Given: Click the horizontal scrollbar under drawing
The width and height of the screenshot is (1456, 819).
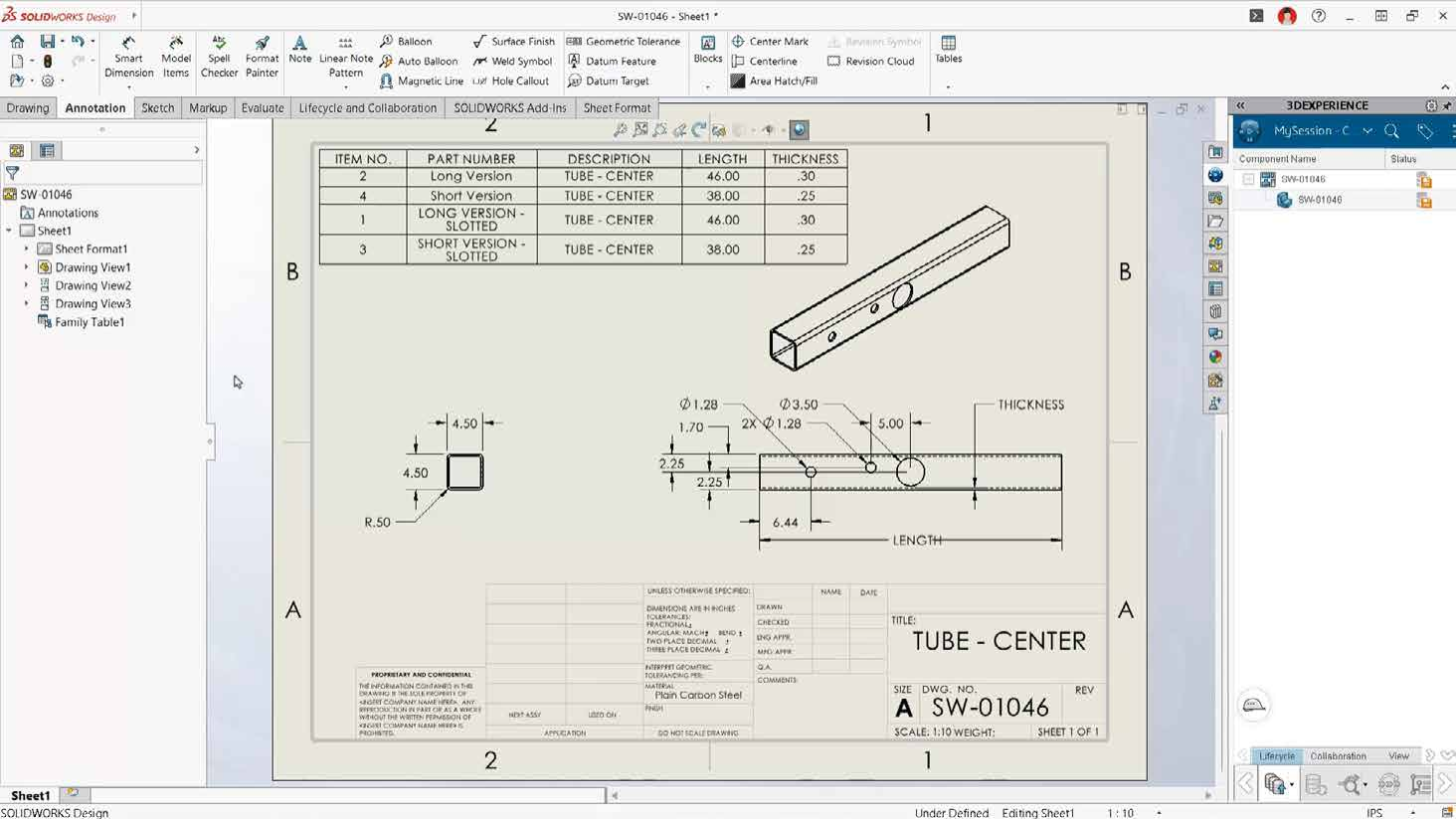Looking at the screenshot, I should click(x=911, y=795).
